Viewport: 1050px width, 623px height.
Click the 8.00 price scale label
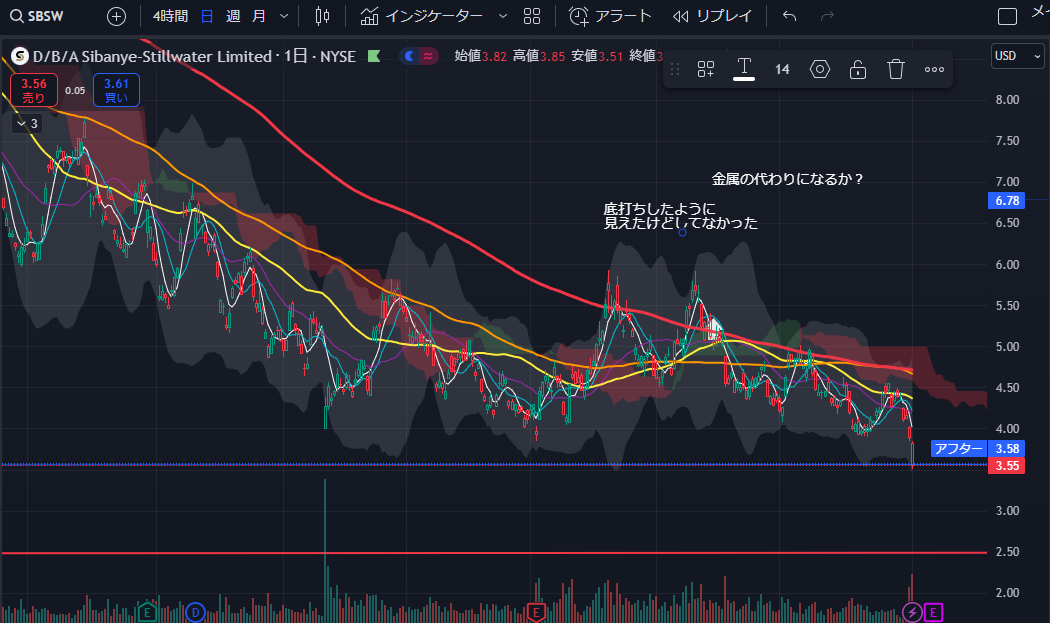(x=1007, y=100)
